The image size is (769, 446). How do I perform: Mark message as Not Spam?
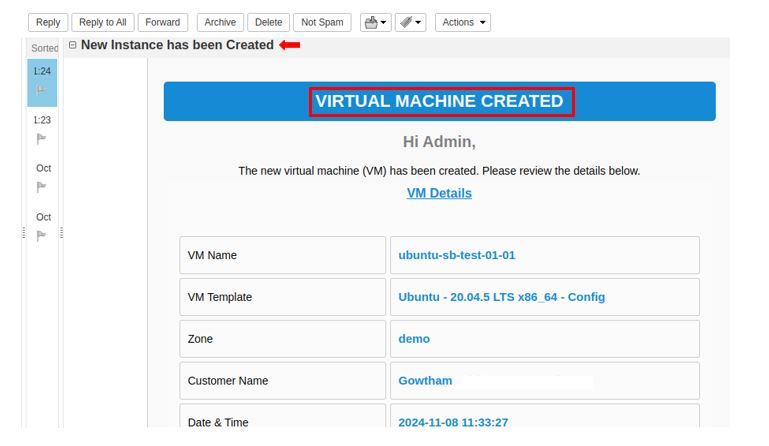322,22
